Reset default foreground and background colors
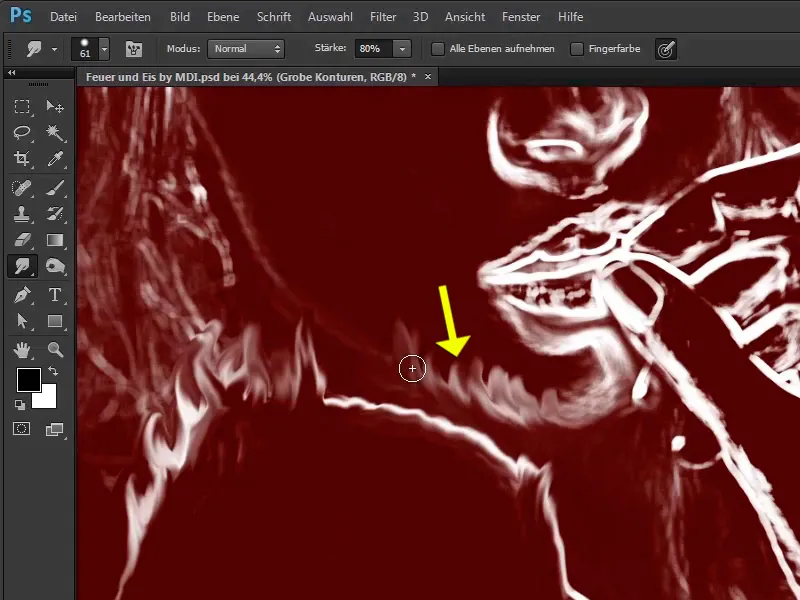Screen dimensions: 800x600 20,405
